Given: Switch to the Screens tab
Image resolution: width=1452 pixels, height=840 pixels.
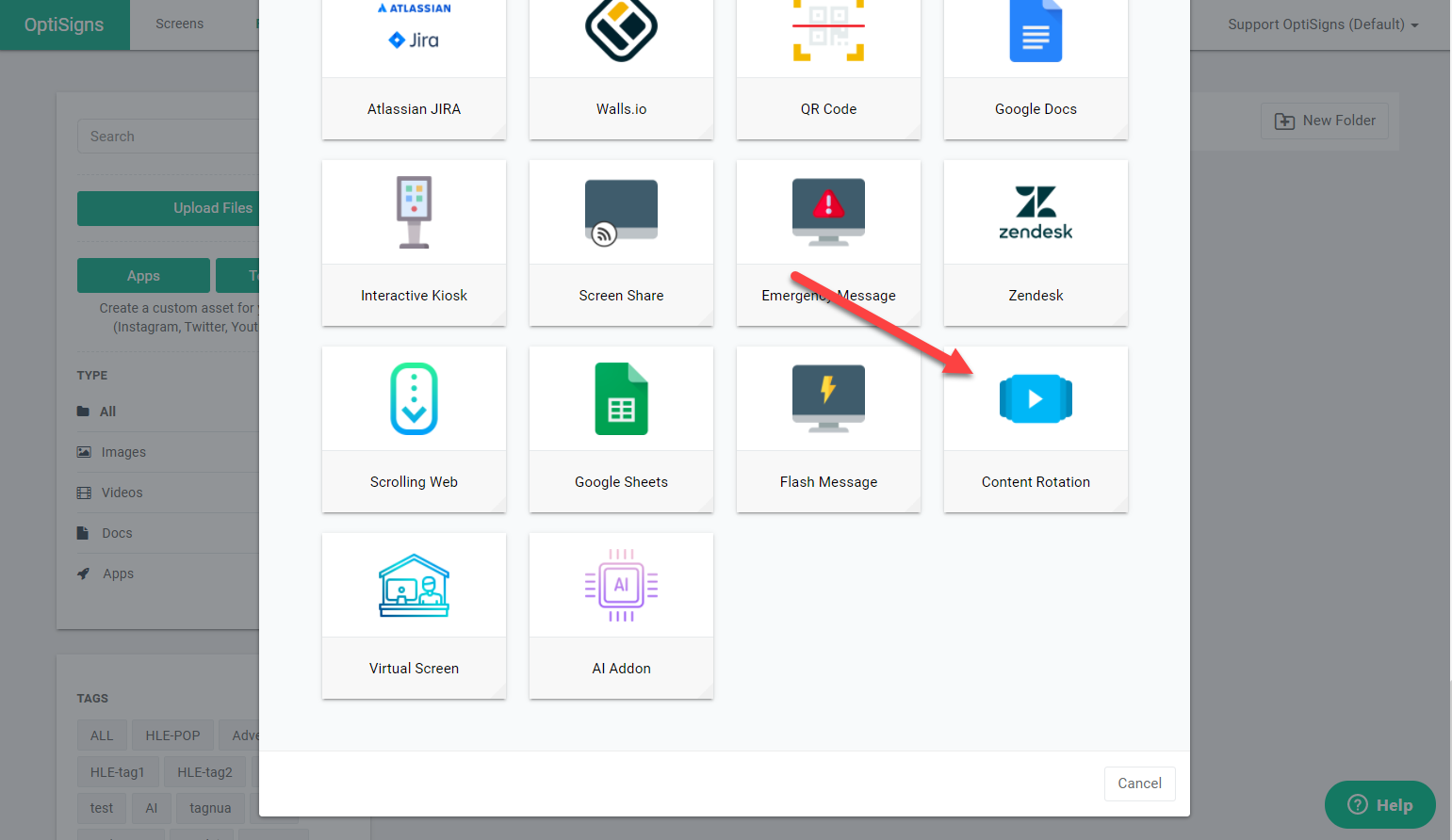Looking at the screenshot, I should [179, 24].
